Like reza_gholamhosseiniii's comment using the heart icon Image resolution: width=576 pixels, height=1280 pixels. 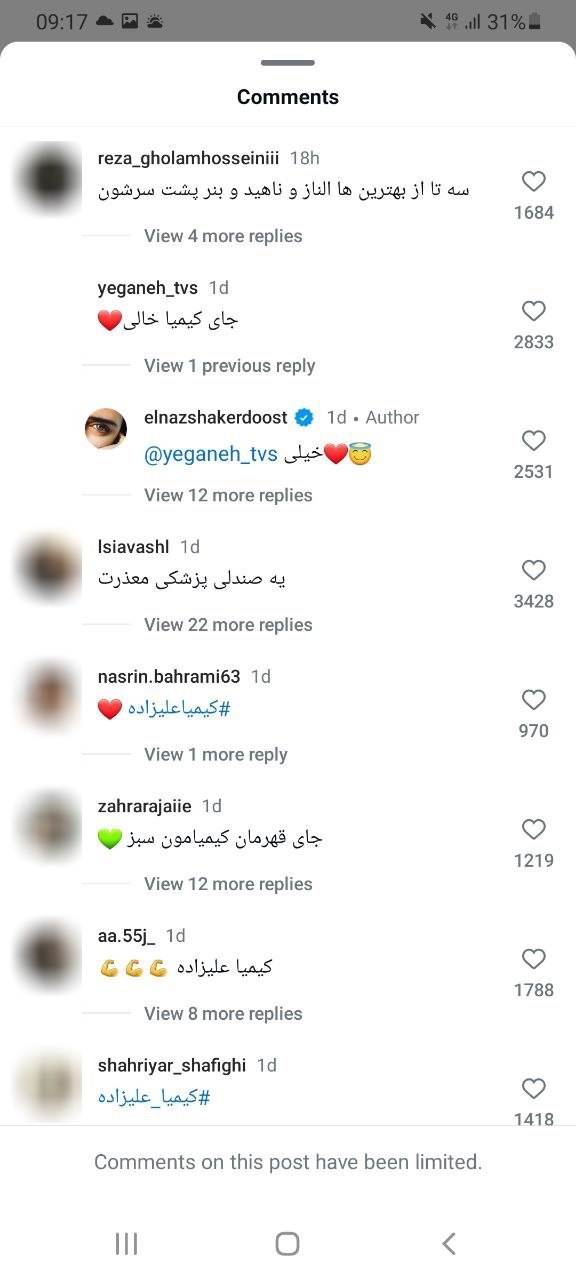(533, 181)
